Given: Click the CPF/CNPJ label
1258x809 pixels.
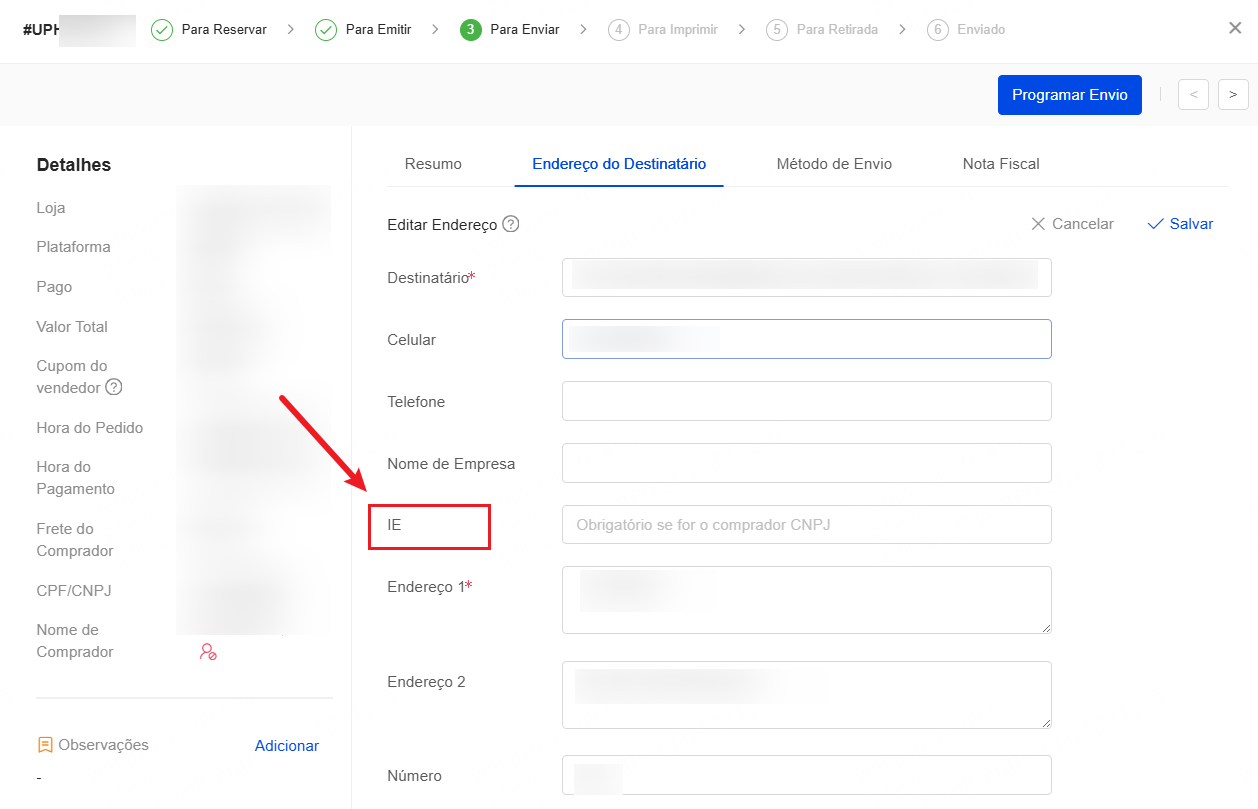Looking at the screenshot, I should click(x=74, y=591).
